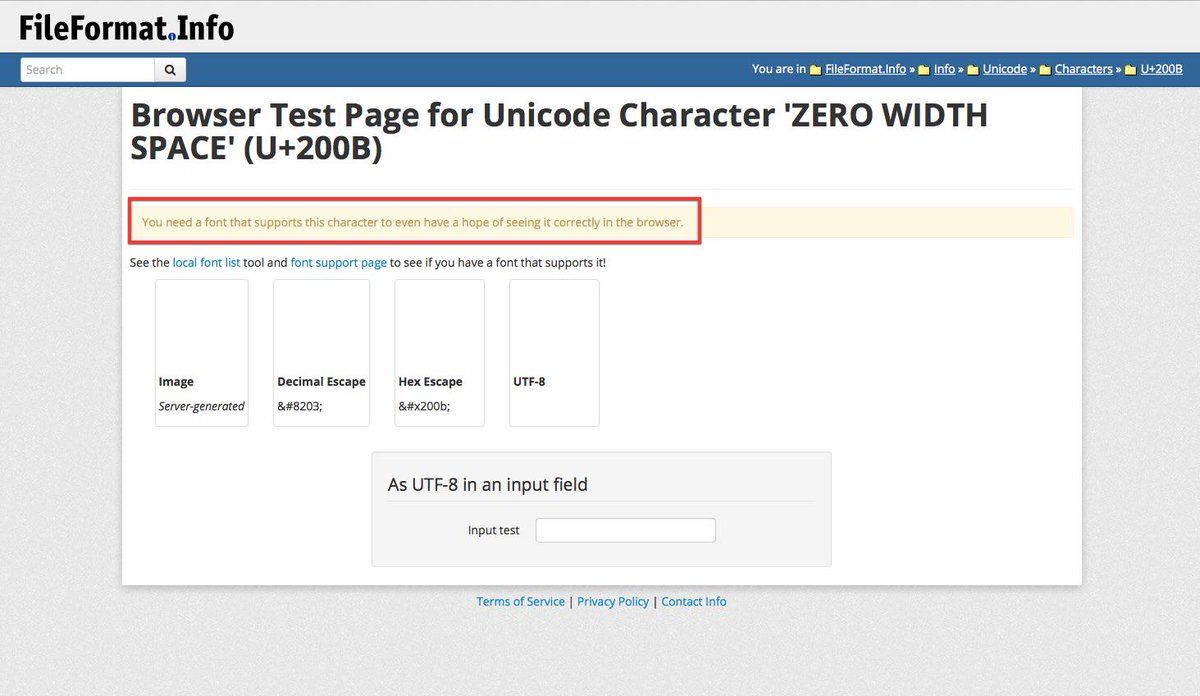This screenshot has width=1200, height=696.
Task: Click the folder icon before Unicode breadcrumb
Action: pyautogui.click(x=973, y=70)
